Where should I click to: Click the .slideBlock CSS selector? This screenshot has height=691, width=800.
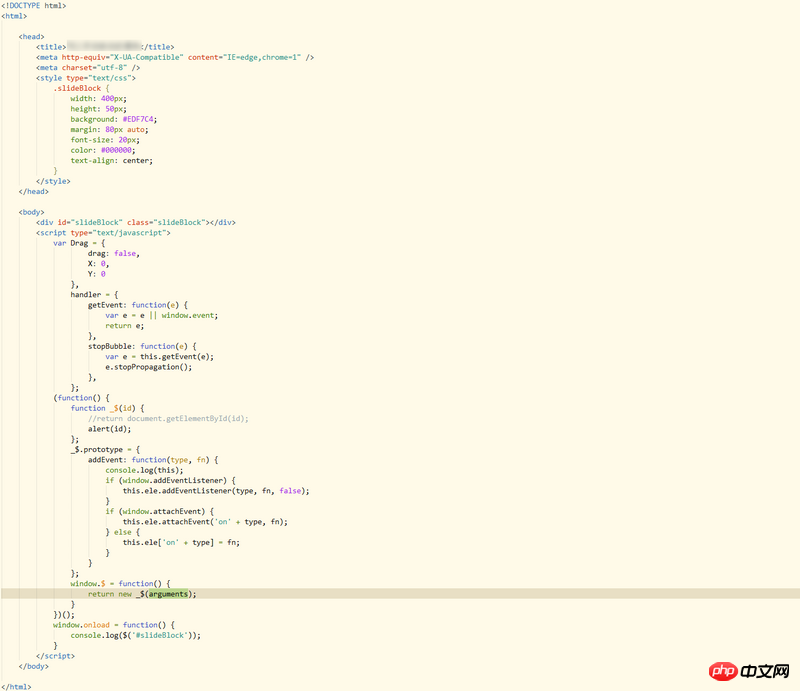pyautogui.click(x=80, y=88)
